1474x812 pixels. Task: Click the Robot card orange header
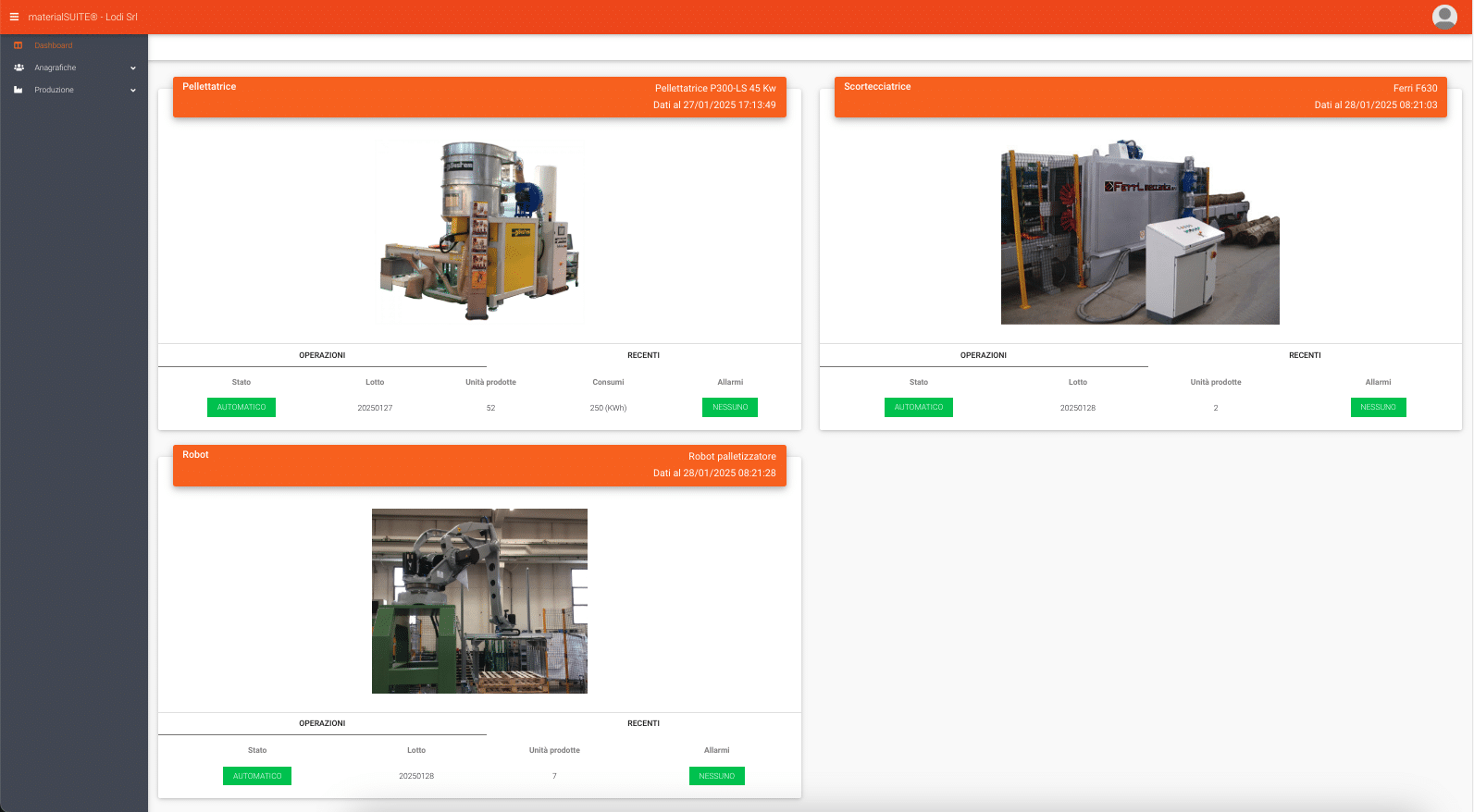pyautogui.click(x=479, y=465)
